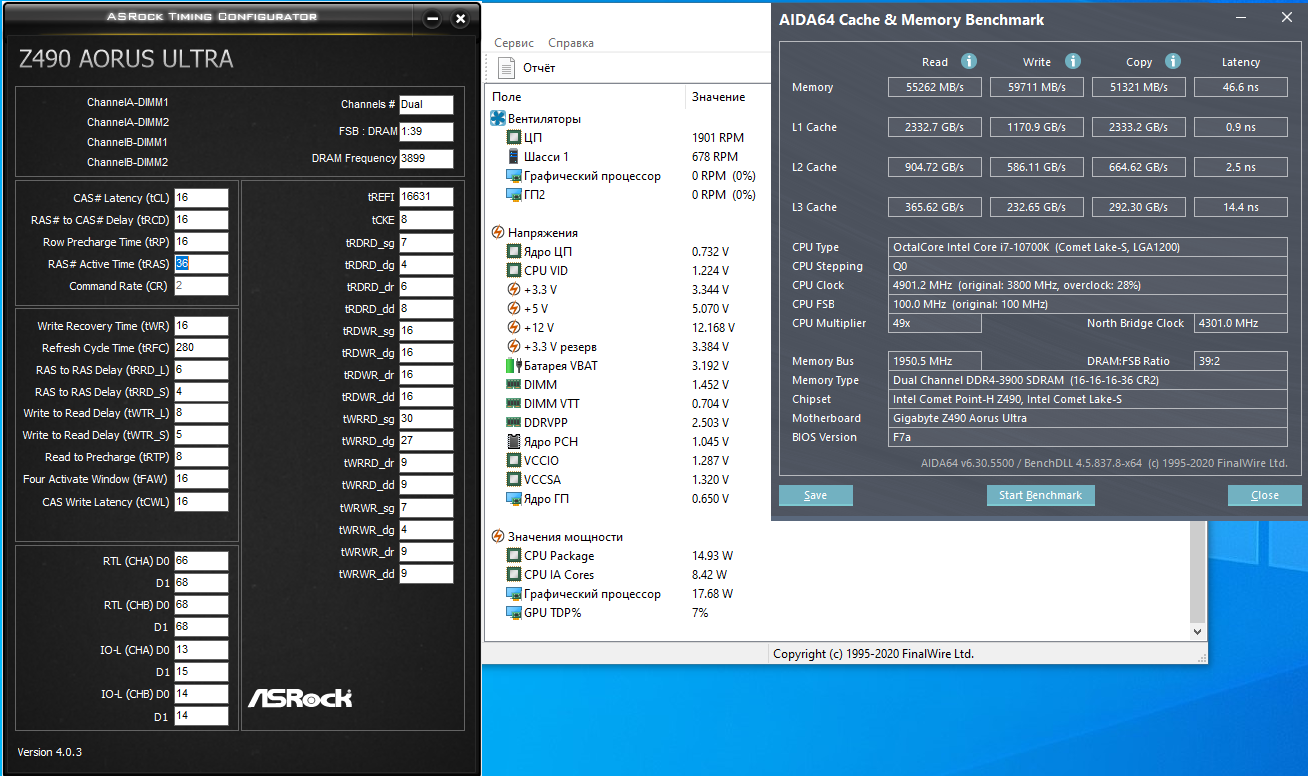Click the RAS# to CAS# Delay (tRCD) field
Viewport: 1308px width, 776px height.
[x=201, y=220]
